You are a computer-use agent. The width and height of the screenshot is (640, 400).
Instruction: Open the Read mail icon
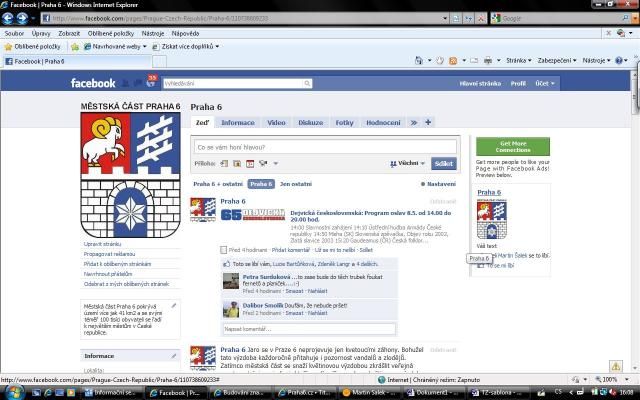coord(474,60)
